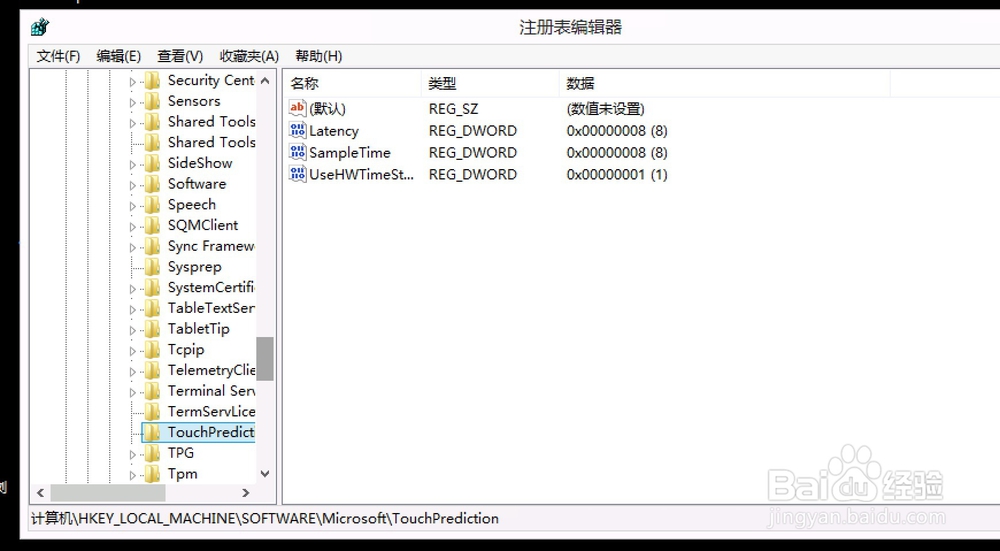Click the 0x00000001 (1) data cell
1000x551 pixels.
[617, 174]
